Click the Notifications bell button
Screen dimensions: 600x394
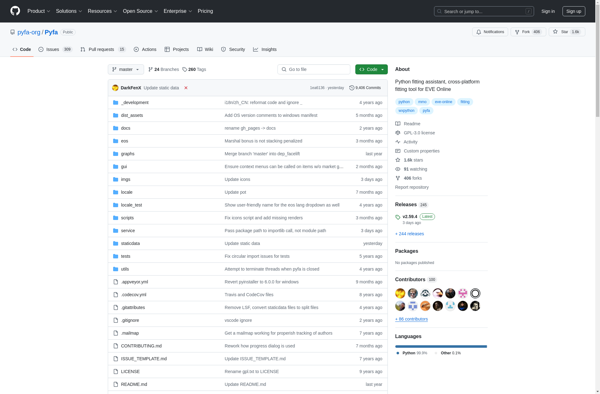[x=490, y=32]
